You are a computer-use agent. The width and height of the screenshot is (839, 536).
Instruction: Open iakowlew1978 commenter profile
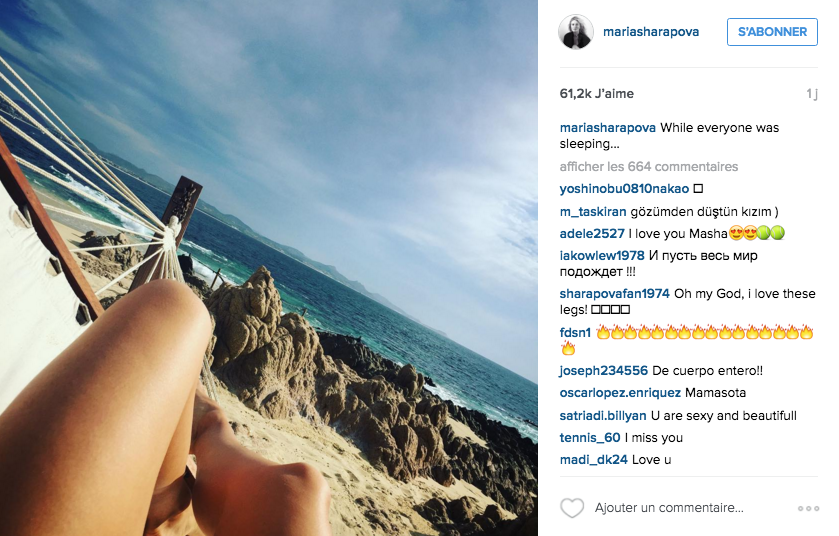pos(602,256)
